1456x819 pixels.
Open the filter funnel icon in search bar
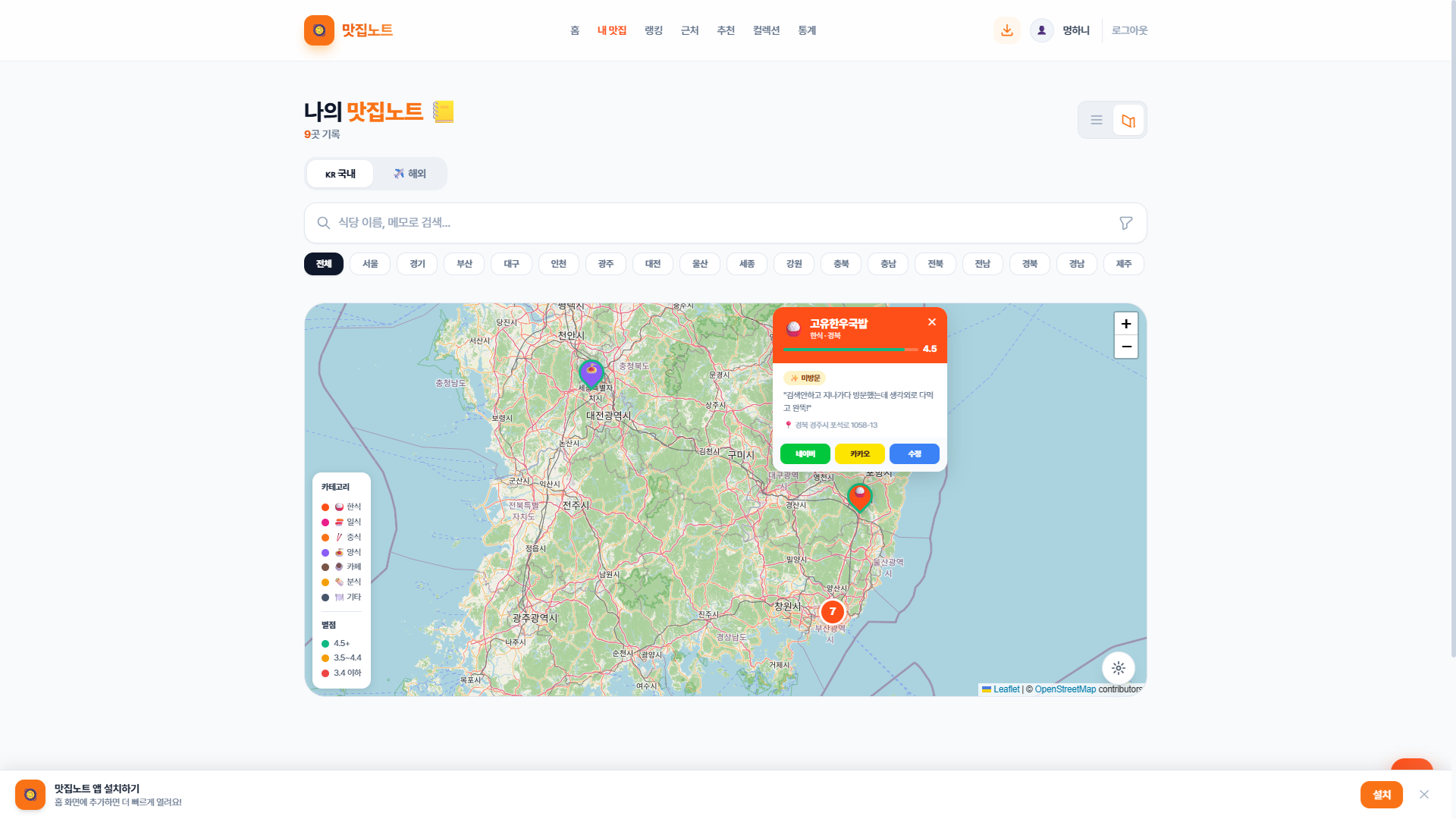(1126, 223)
